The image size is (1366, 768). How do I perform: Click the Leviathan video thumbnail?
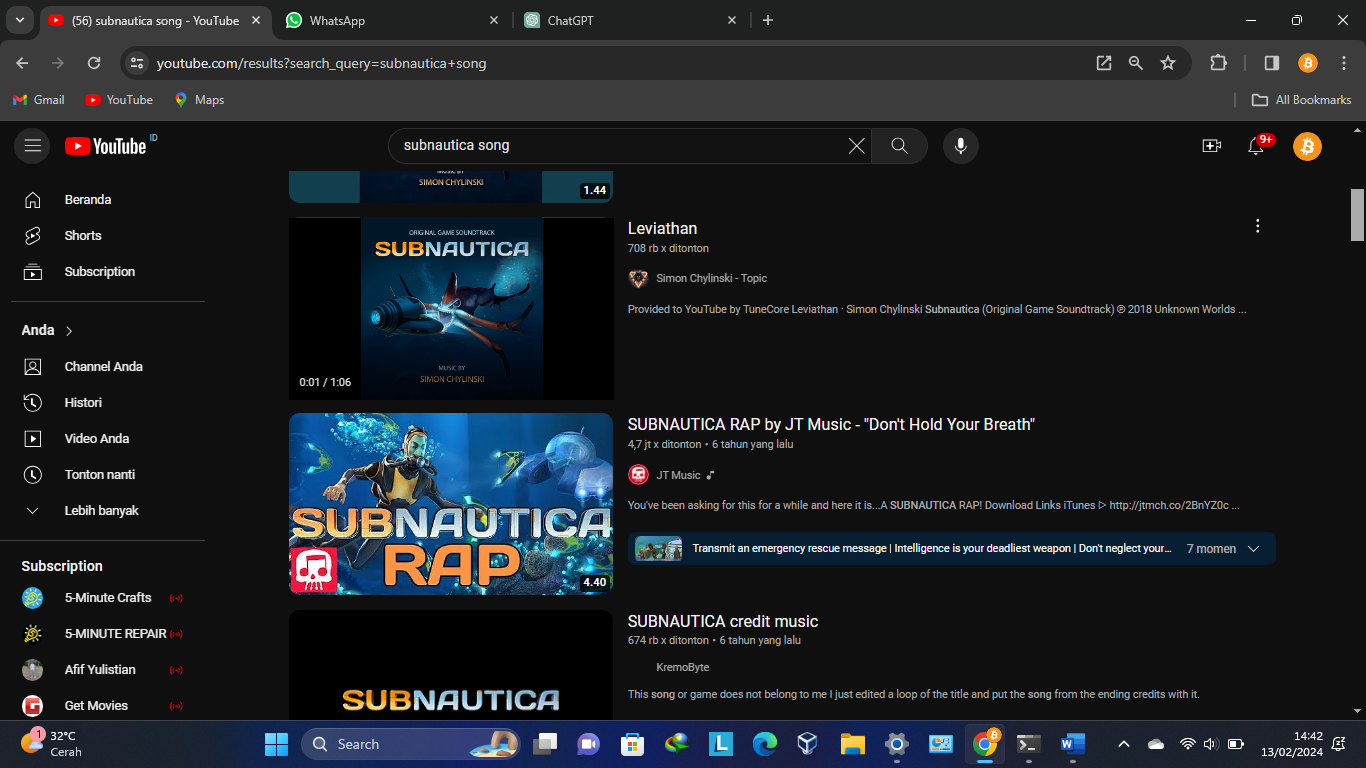pyautogui.click(x=451, y=308)
